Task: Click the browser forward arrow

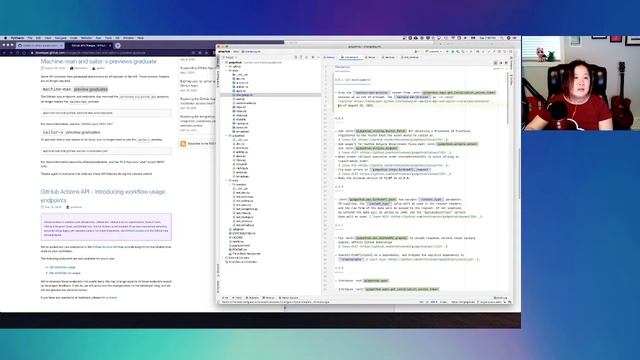Action: click(11, 53)
